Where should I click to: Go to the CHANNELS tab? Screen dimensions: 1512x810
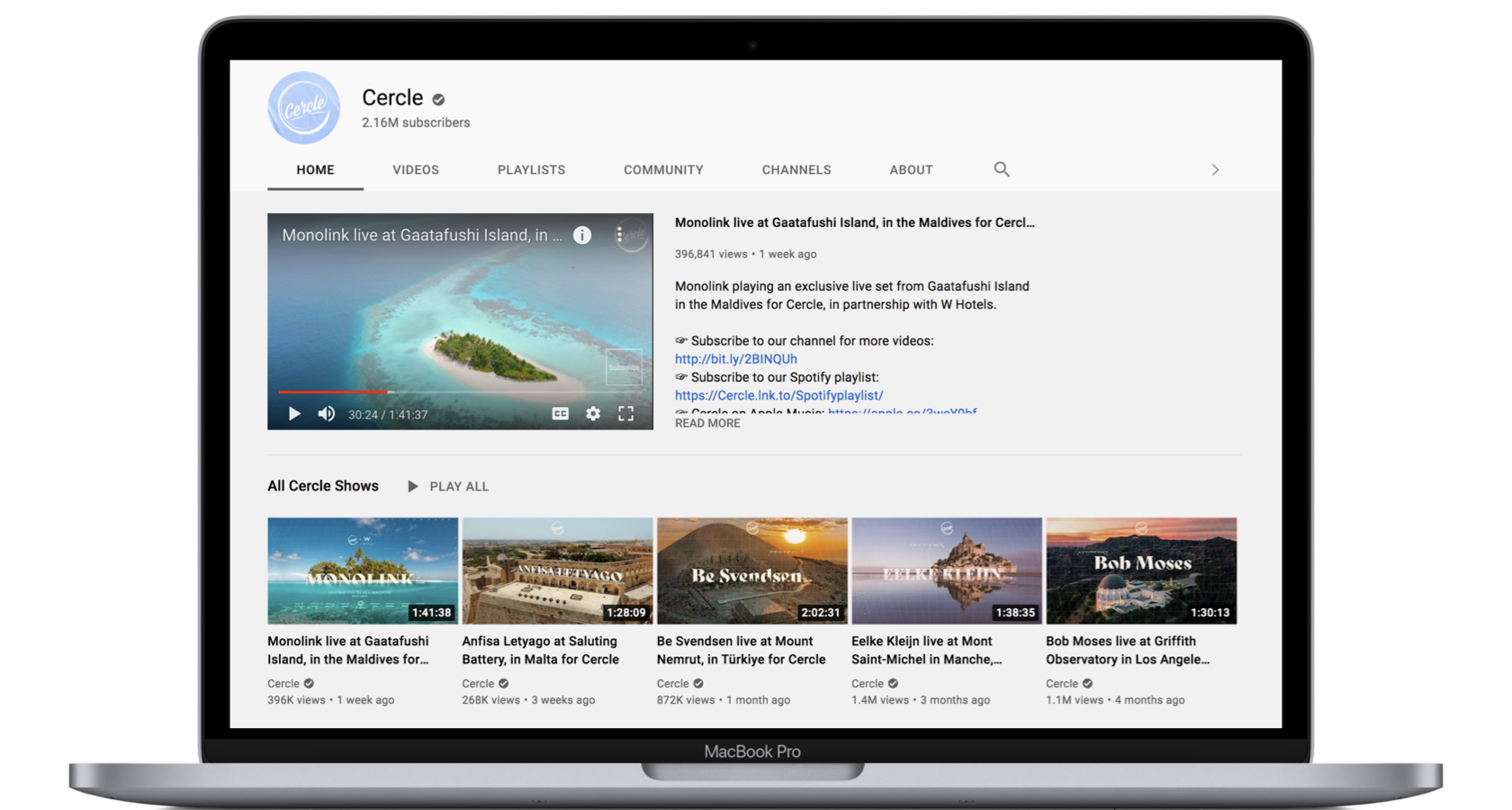pos(796,169)
